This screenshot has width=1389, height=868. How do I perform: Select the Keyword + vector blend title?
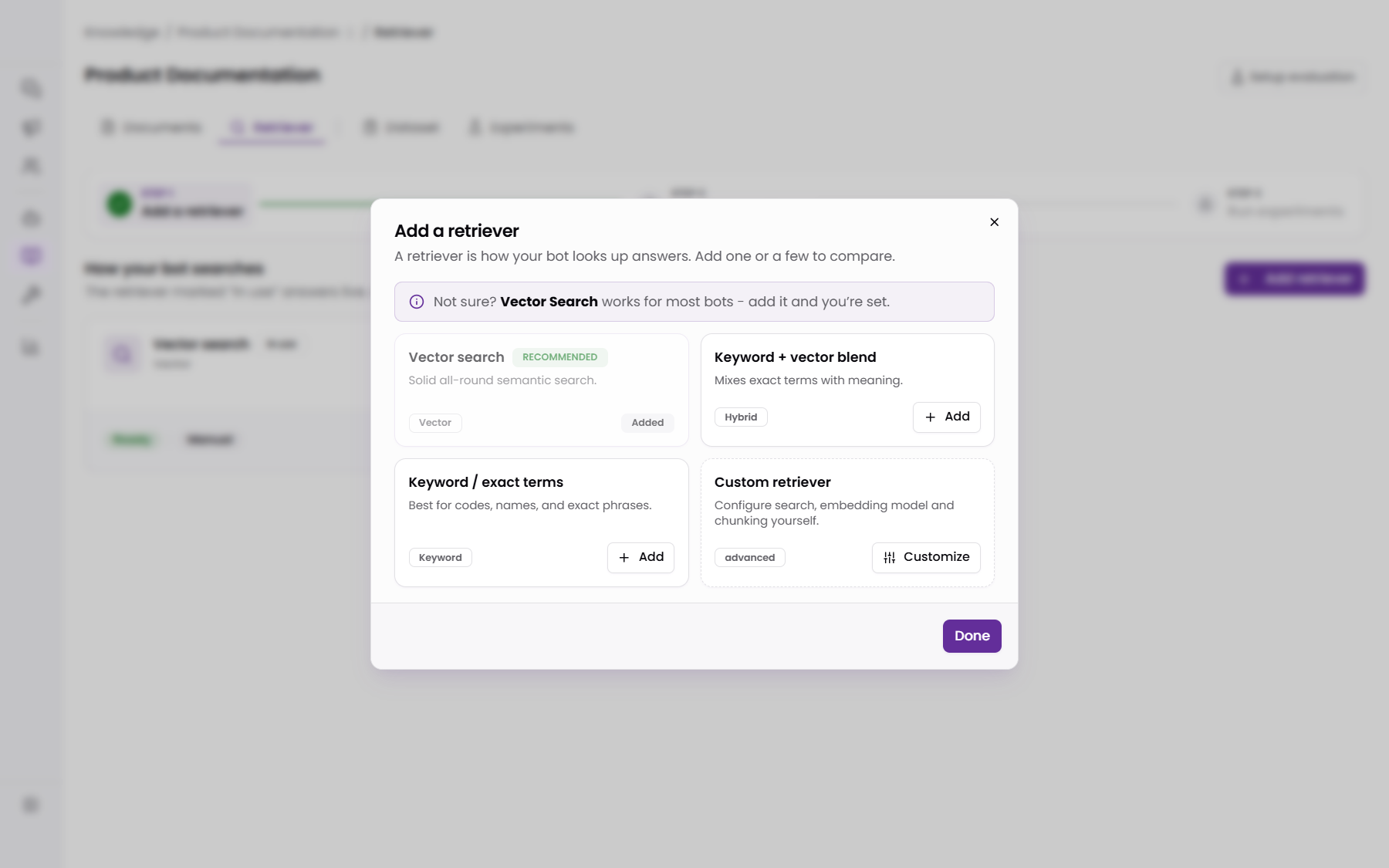795,357
